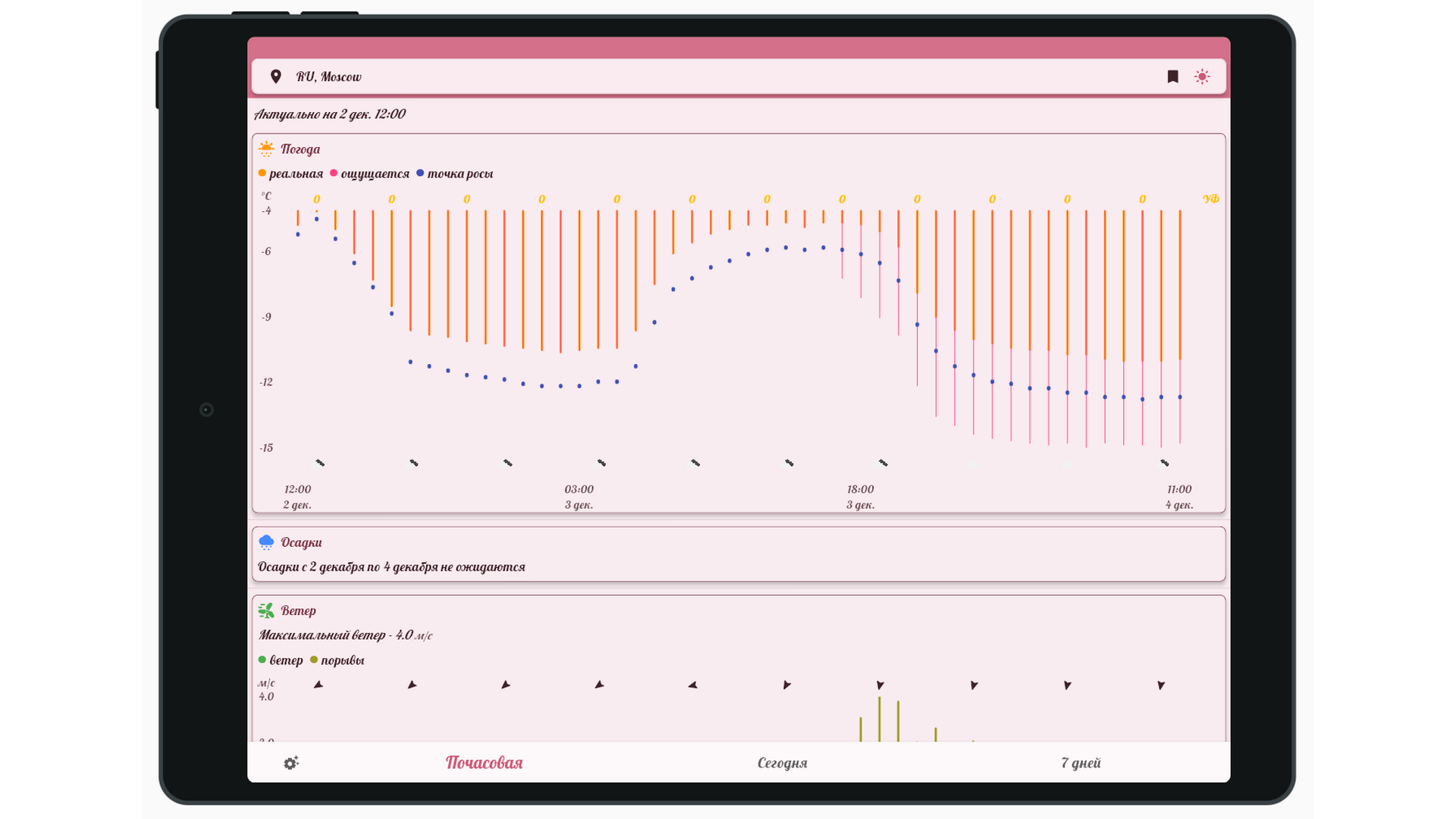This screenshot has height=819, width=1456.
Task: Click the bookmark icon in search bar
Action: tap(1172, 77)
